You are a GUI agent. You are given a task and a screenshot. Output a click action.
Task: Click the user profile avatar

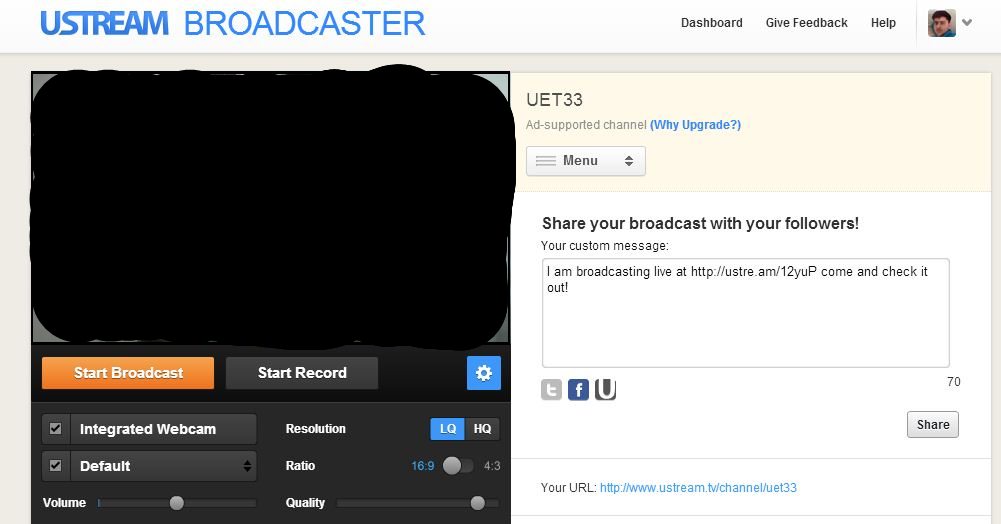coord(941,23)
